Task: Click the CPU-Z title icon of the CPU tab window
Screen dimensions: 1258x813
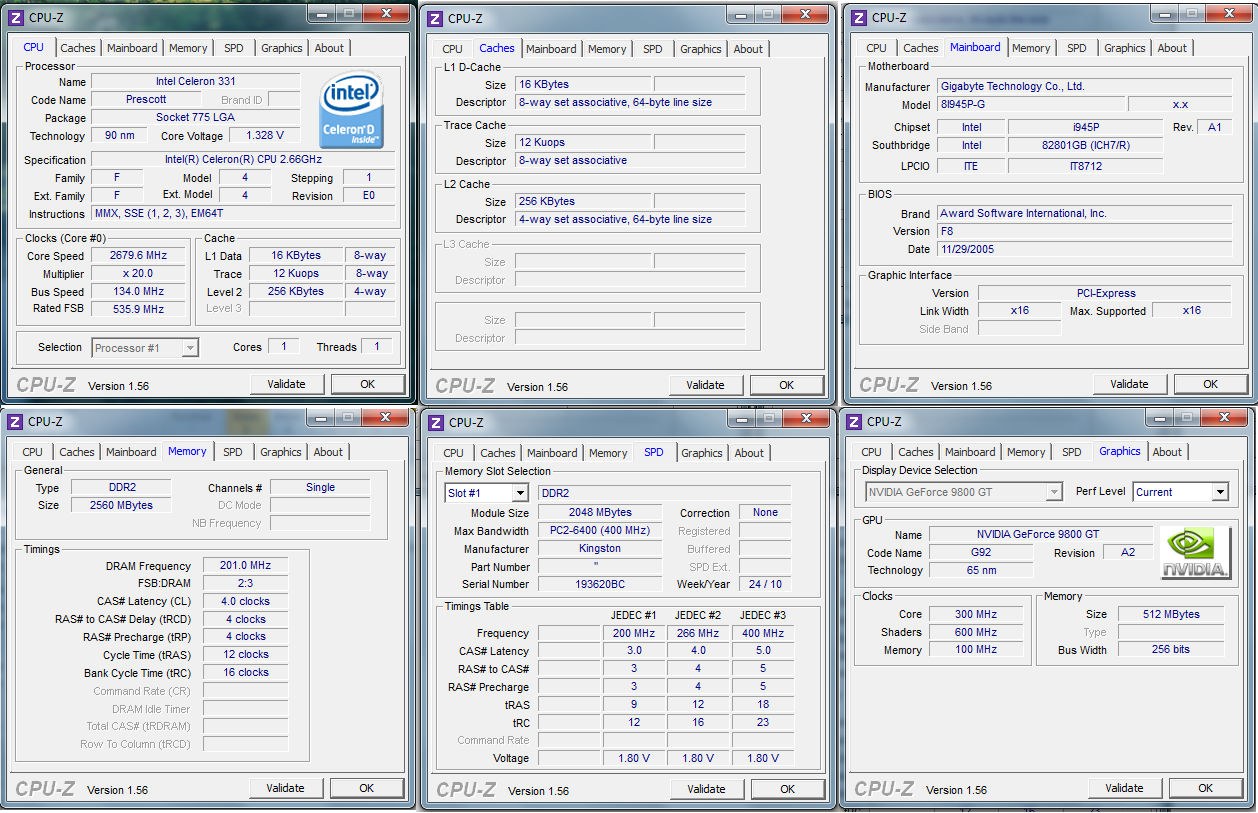Action: pos(15,16)
